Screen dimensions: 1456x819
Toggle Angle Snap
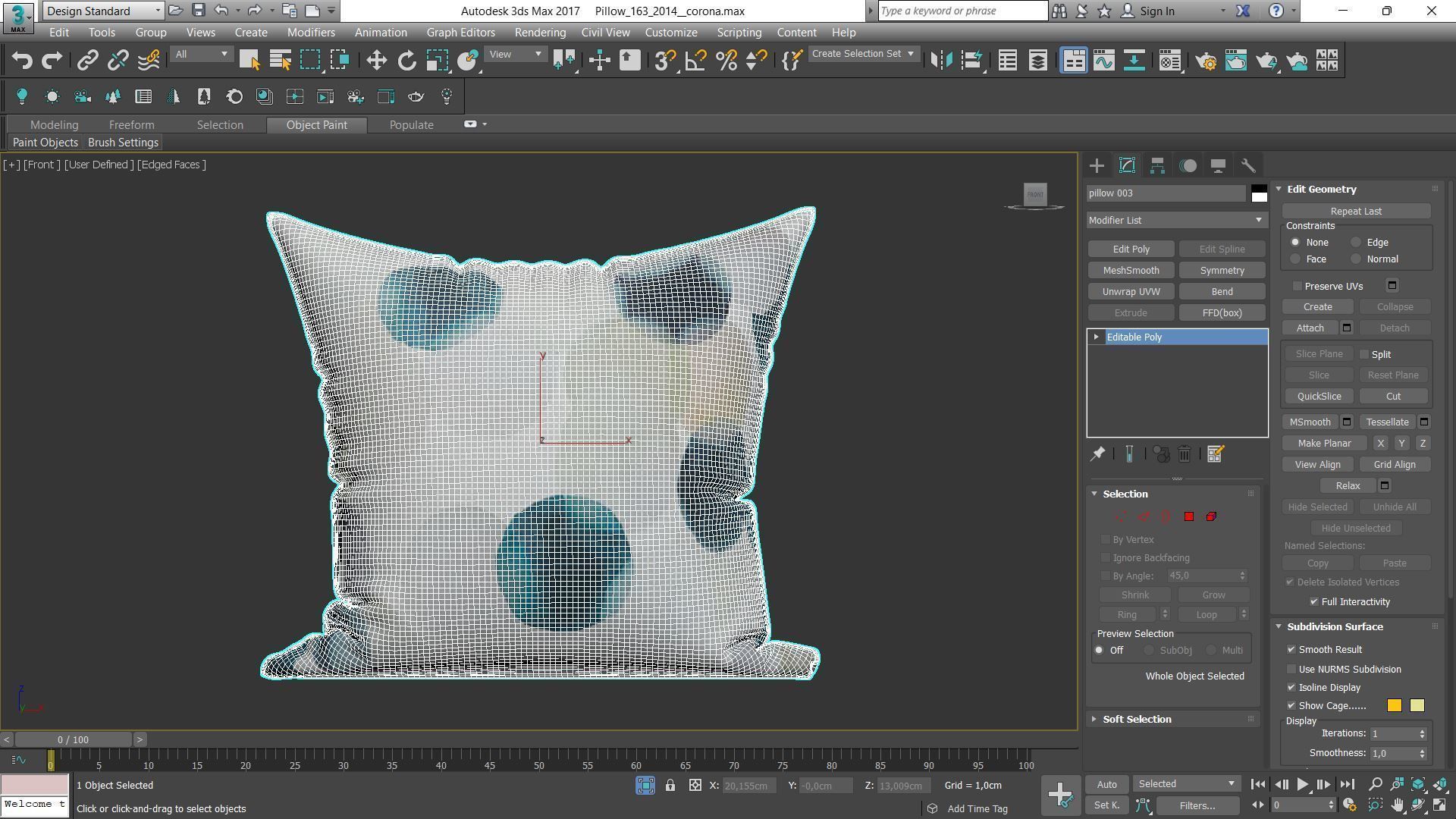click(695, 61)
